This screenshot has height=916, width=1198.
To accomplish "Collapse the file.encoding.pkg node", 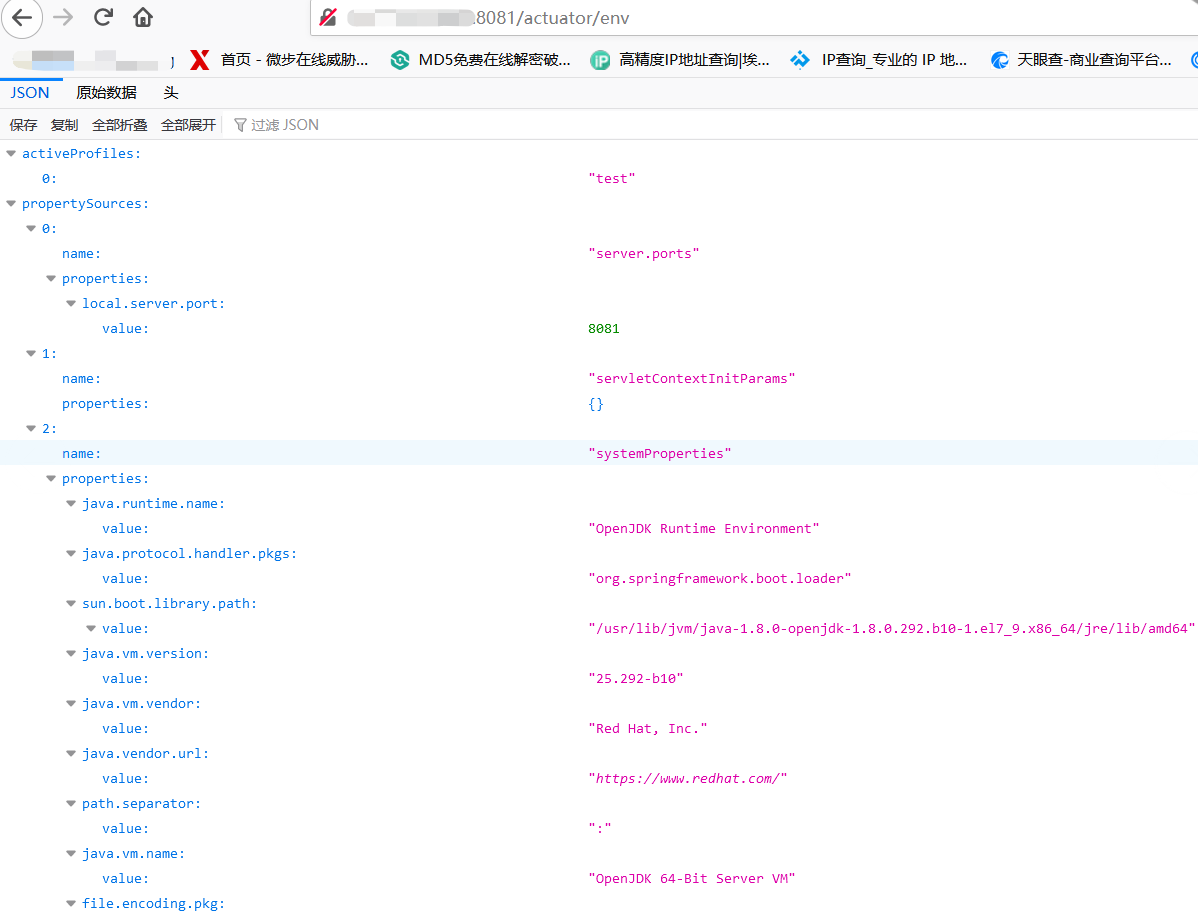I will pos(71,904).
